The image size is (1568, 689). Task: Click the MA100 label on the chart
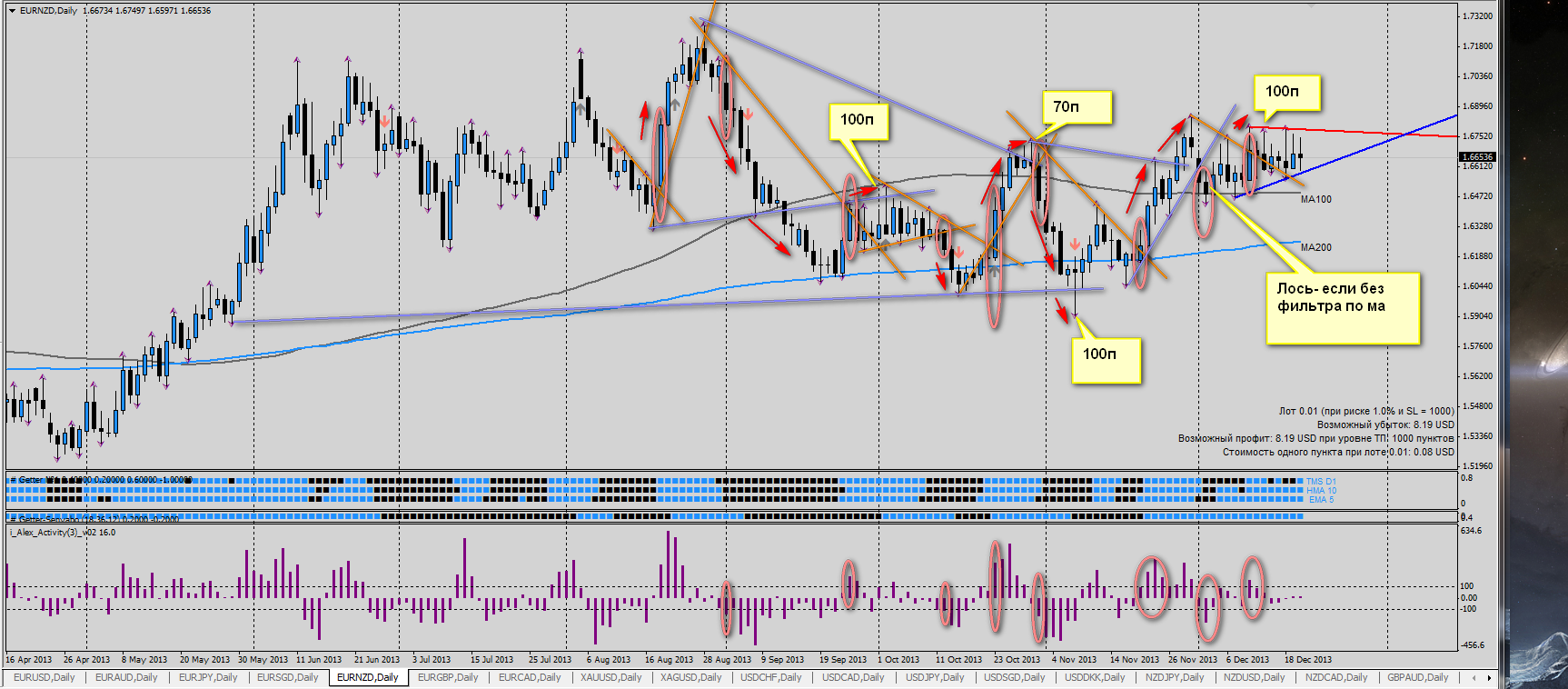[1316, 199]
